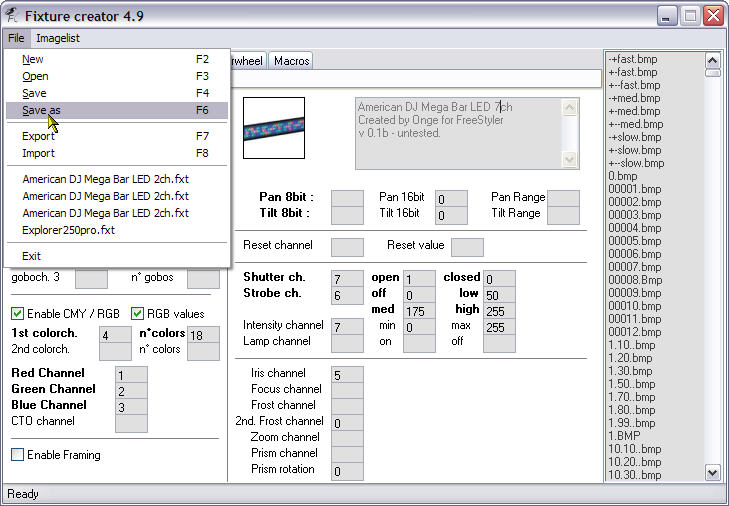Click the strobe high value field

[x=499, y=311]
